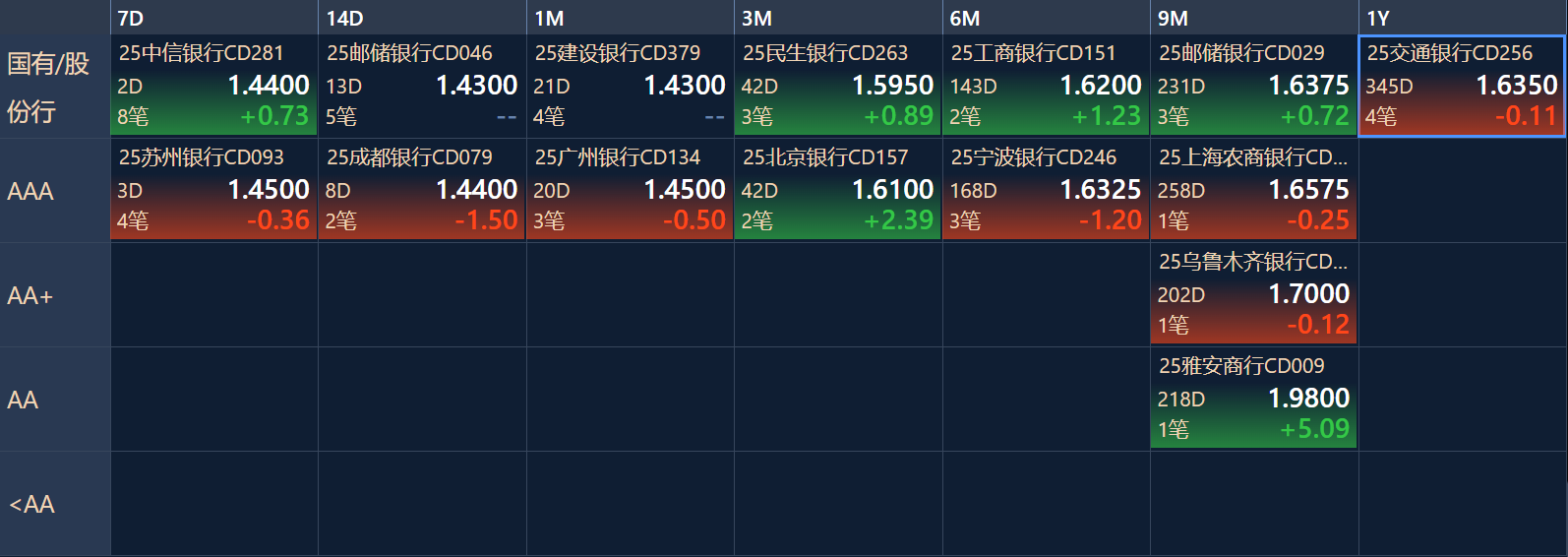Click yield 1.7000 in 乌鲁木齐银行 card
The image size is (1568, 557).
(x=1308, y=294)
